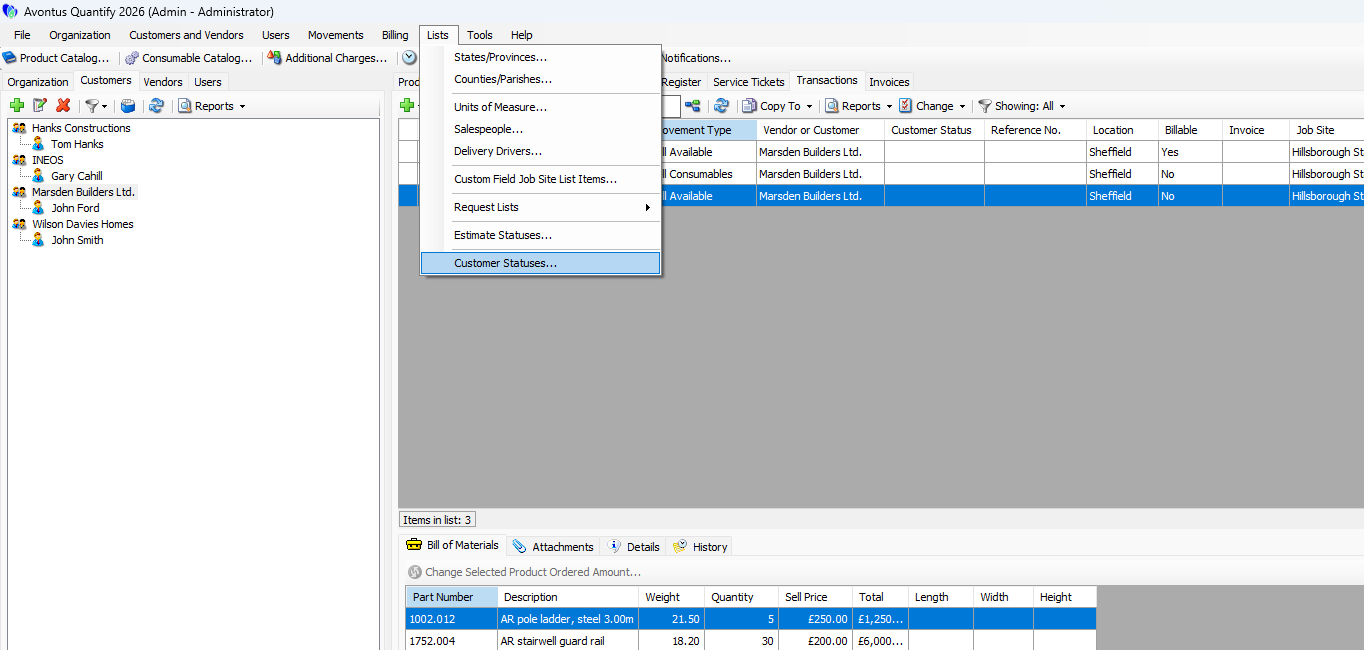Image resolution: width=1364 pixels, height=650 pixels.
Task: Click the AR pole ladder, steel 3.00m description
Action: pyautogui.click(x=567, y=619)
